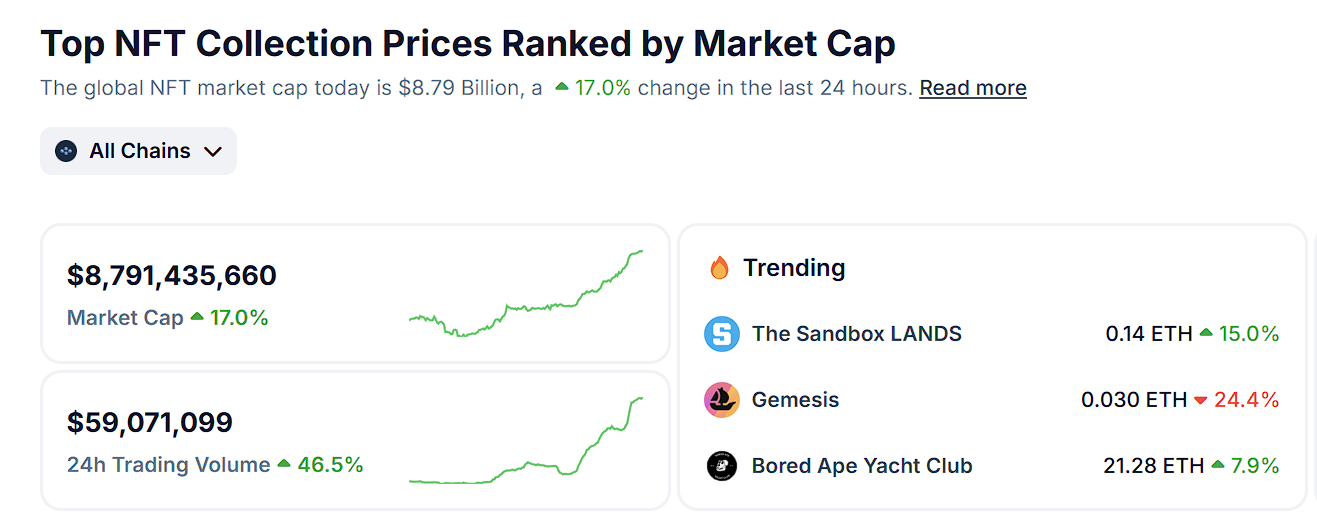
Task: Click green up arrow beside 24h Trading Volume
Action: (284, 464)
